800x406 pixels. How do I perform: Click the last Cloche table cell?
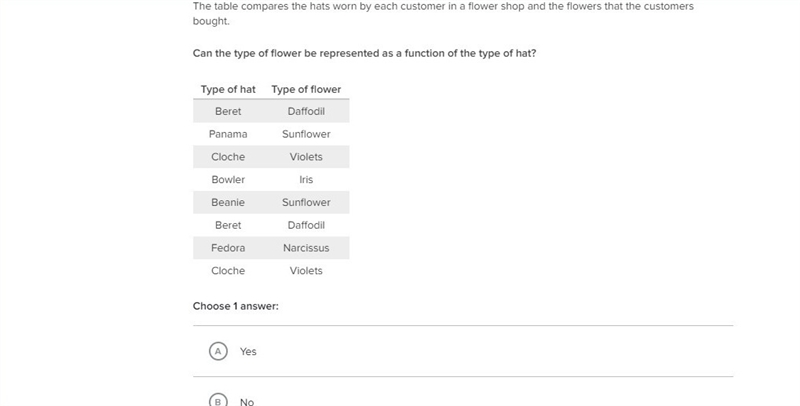228,271
